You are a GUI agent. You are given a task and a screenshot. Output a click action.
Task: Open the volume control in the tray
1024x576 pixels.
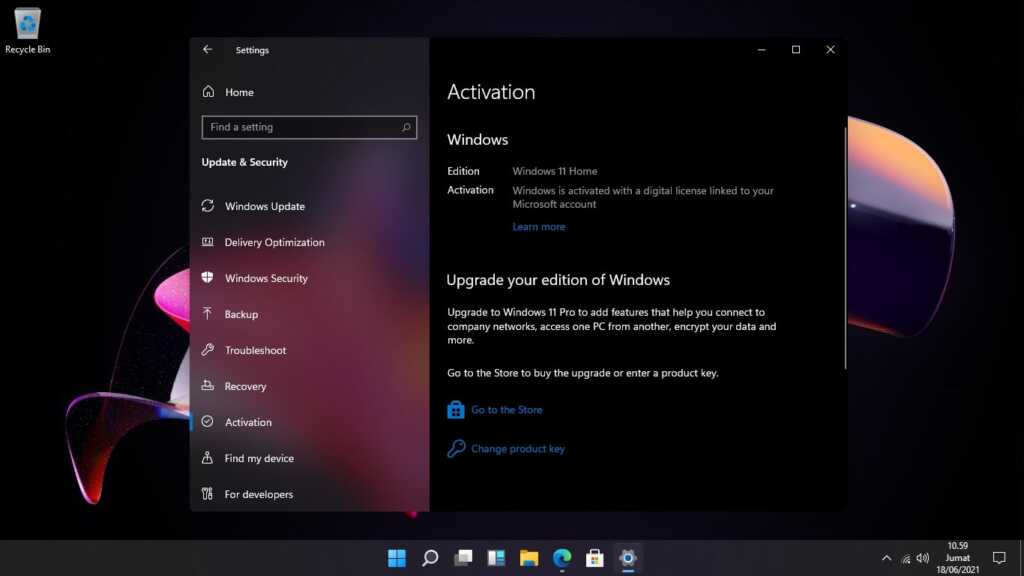[x=923, y=558]
